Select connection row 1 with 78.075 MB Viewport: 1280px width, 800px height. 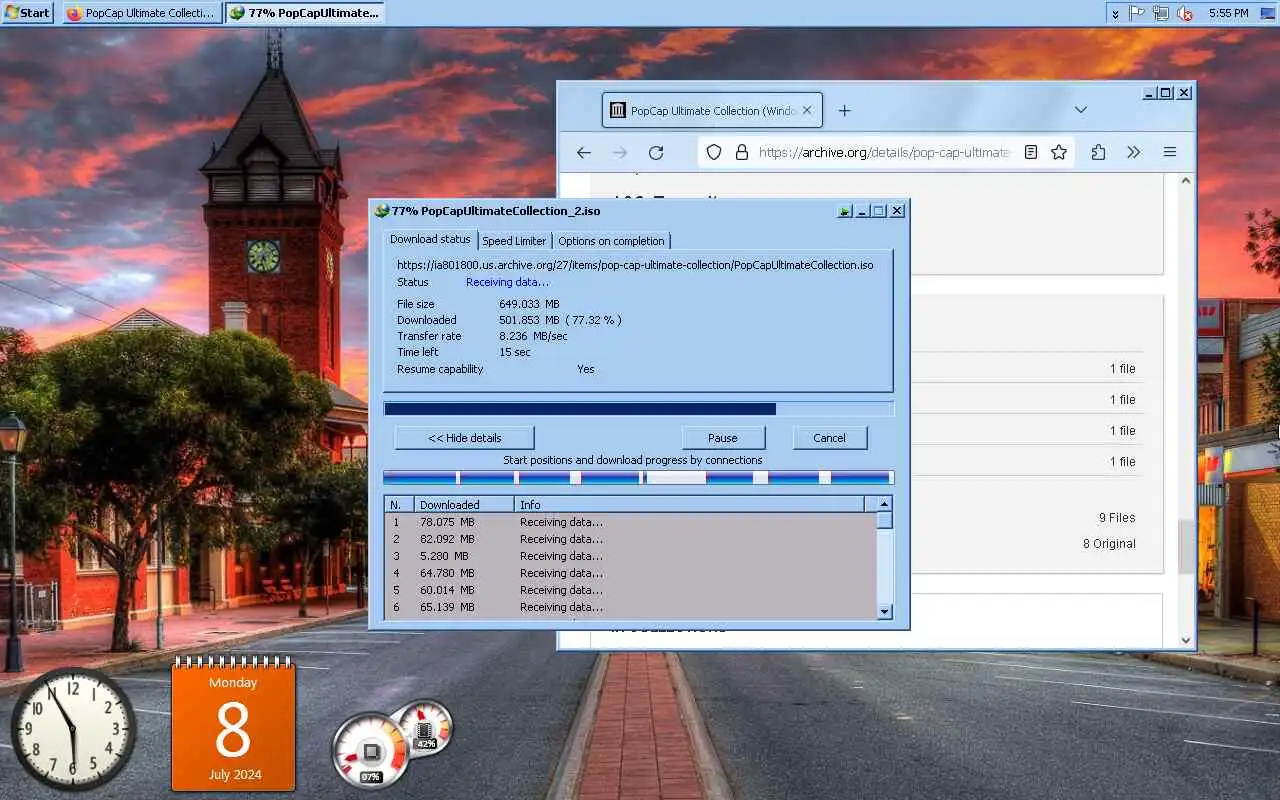click(x=631, y=522)
